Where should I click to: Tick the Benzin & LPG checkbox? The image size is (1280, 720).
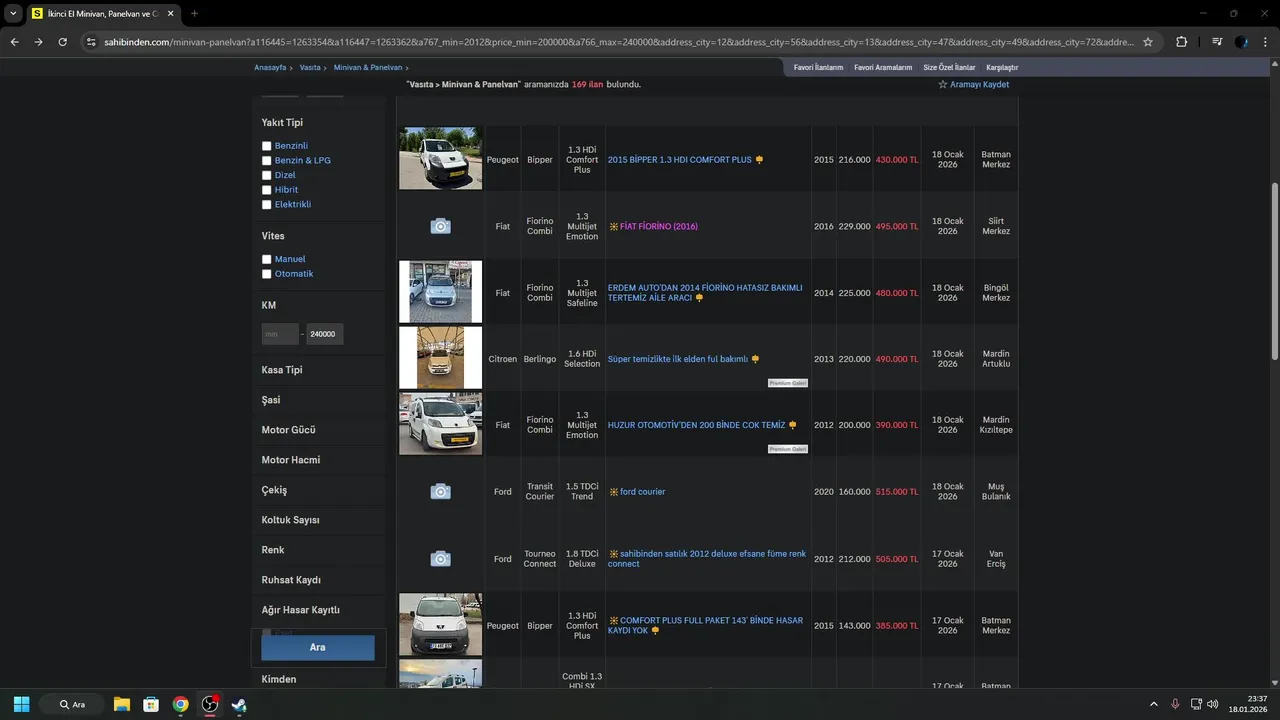(267, 160)
